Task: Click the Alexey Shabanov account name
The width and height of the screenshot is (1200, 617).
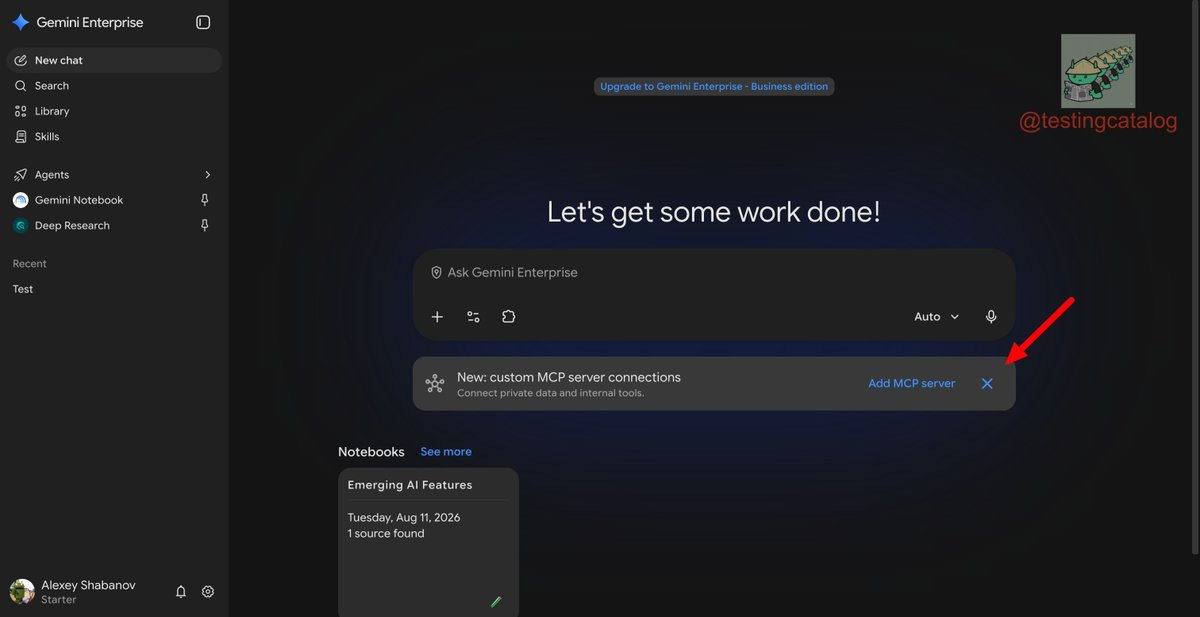Action: tap(88, 585)
